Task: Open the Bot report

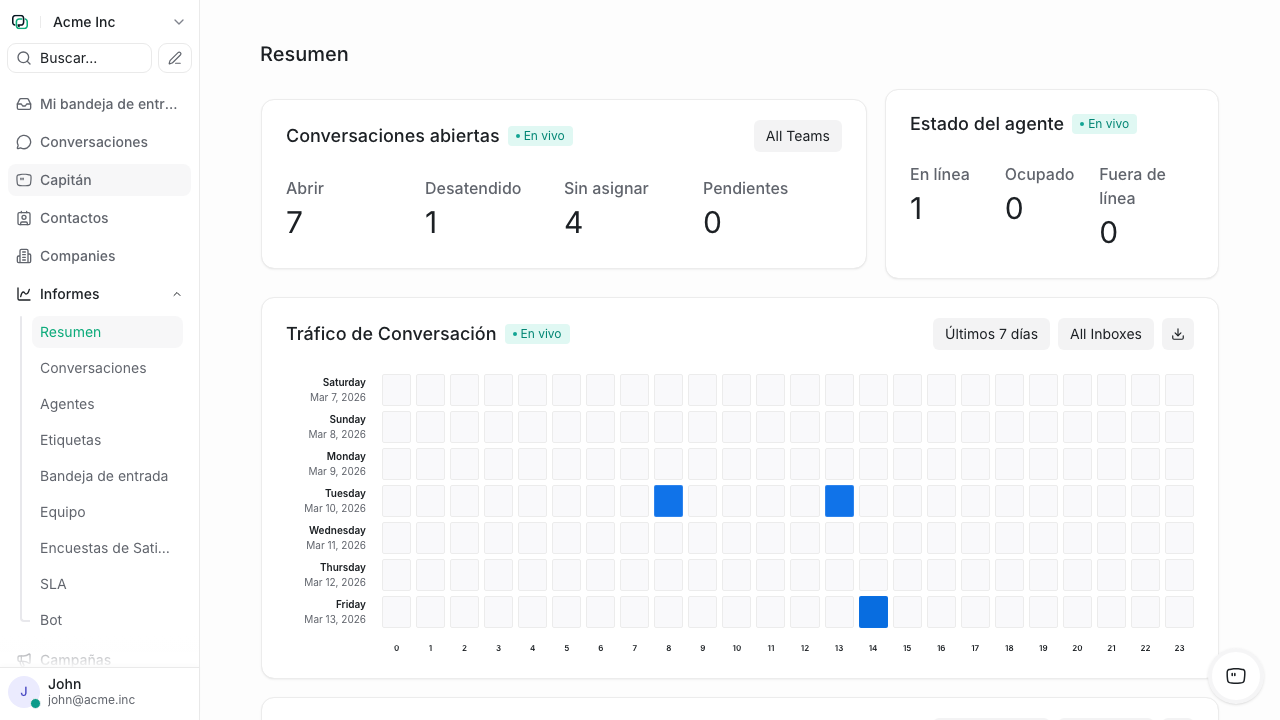Action: [x=51, y=620]
